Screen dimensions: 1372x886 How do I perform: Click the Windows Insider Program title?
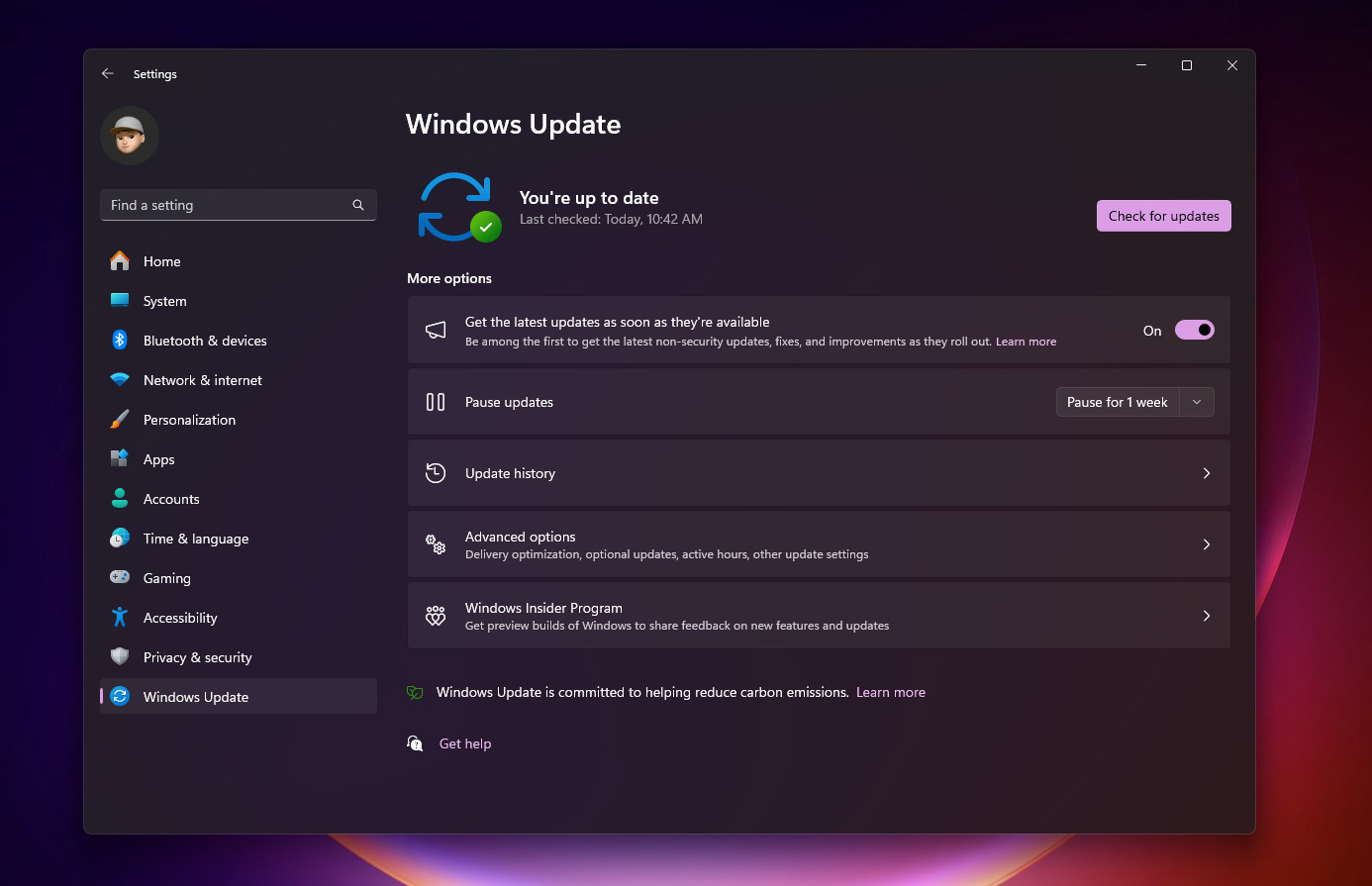tap(543, 608)
